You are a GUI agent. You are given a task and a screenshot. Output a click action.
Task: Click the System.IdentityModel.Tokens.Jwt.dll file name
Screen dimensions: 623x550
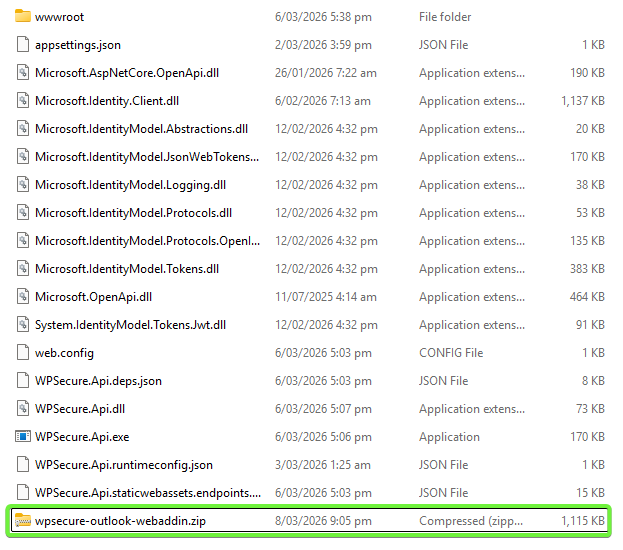click(130, 325)
